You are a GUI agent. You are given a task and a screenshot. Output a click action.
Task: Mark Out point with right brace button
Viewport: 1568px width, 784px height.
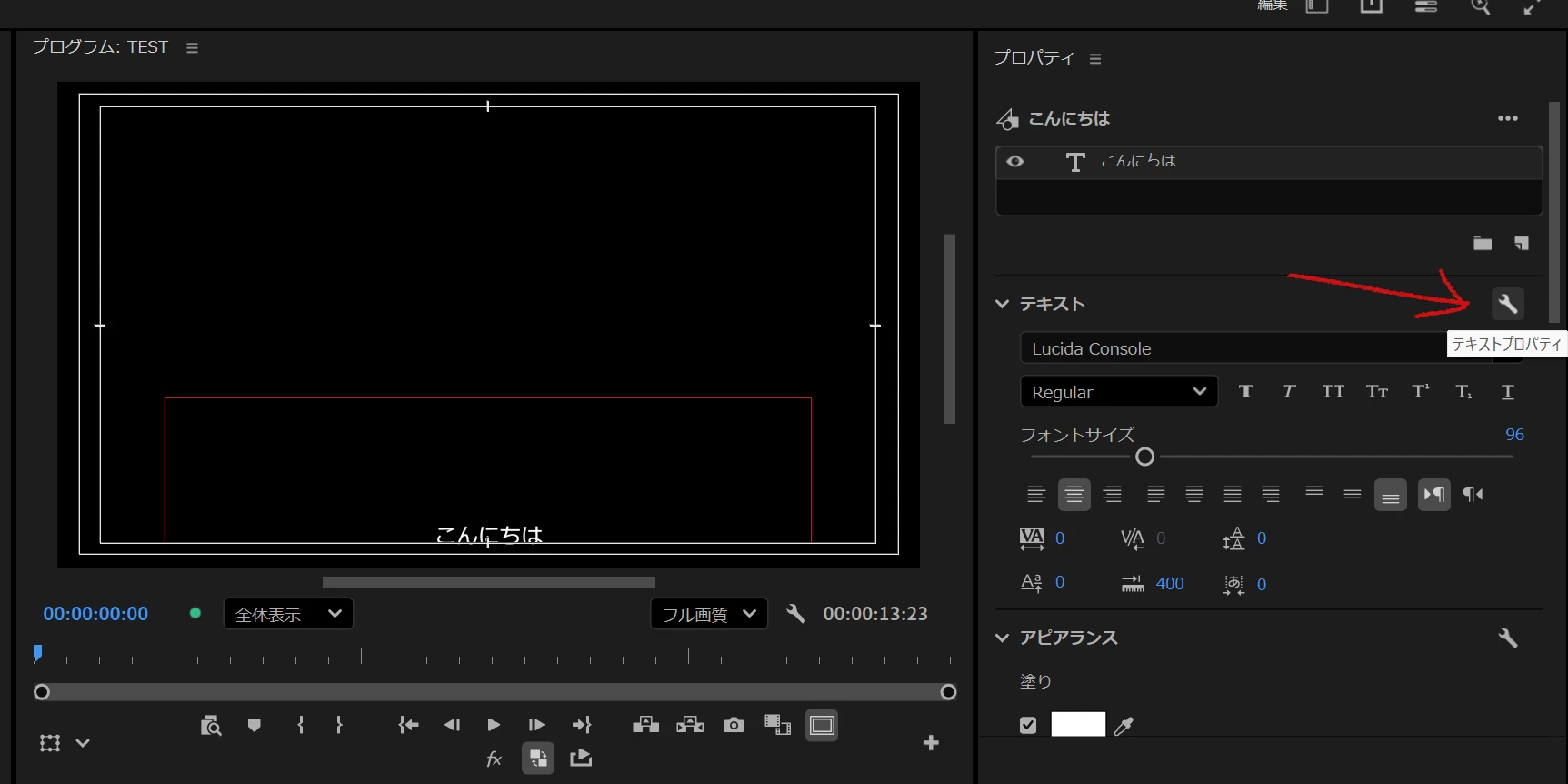point(339,725)
